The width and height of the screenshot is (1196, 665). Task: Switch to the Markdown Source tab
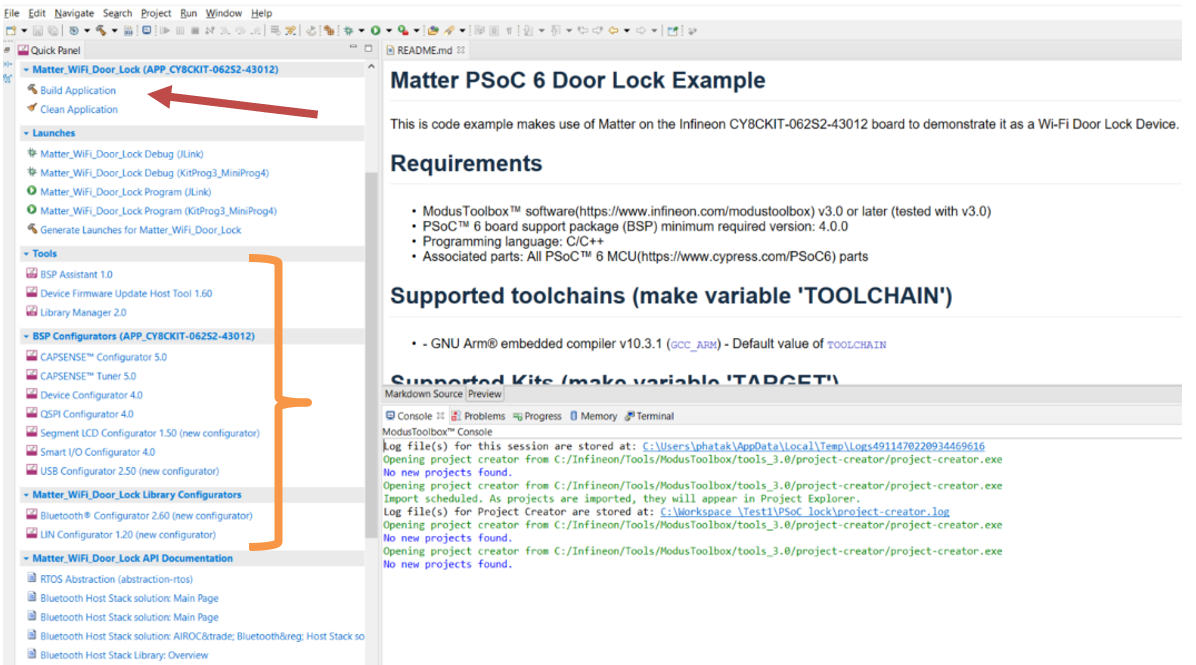423,394
